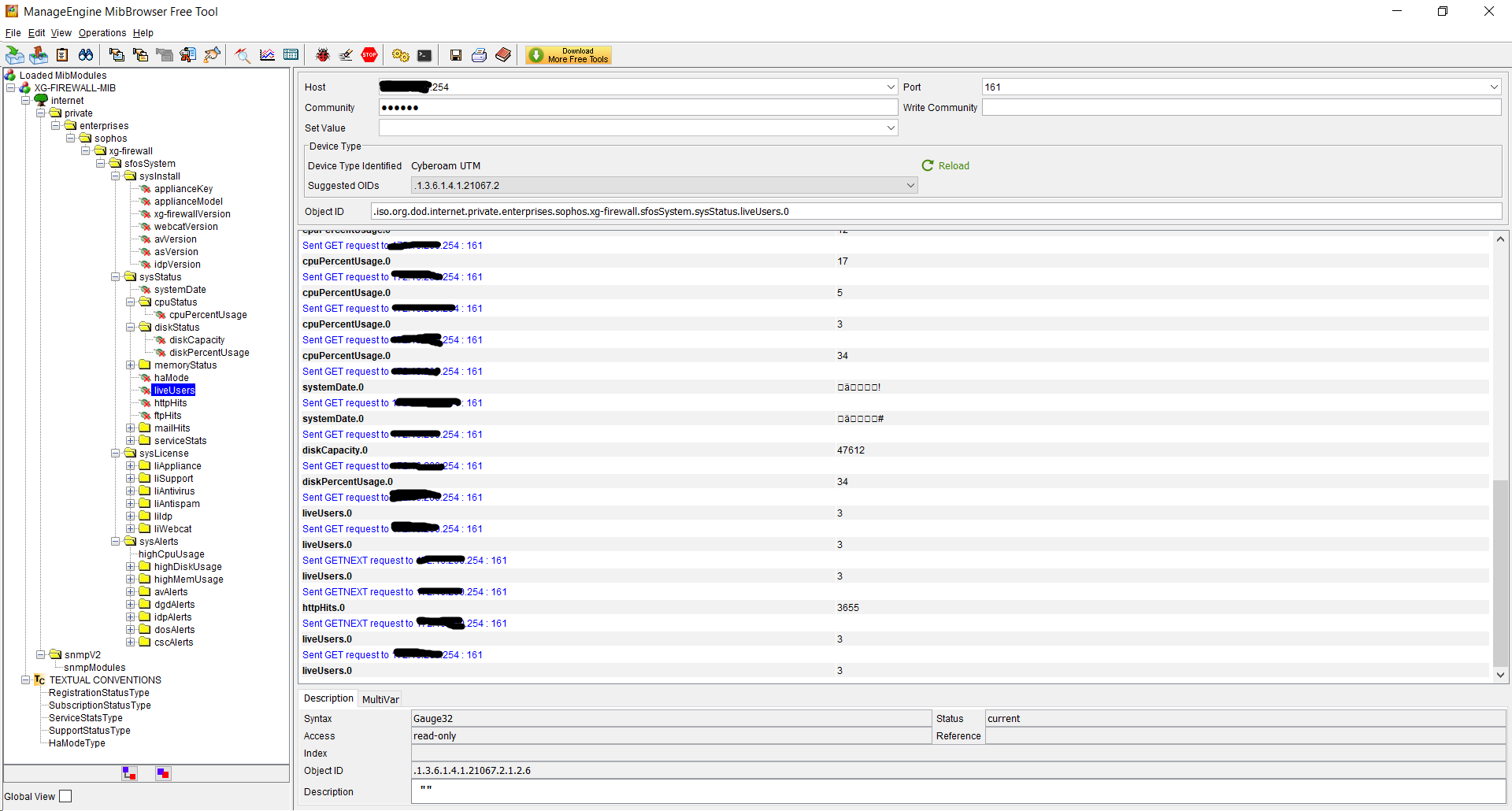Click the Unload MIB module toolbar icon
Screen dimensions: 1512x811
[39, 55]
